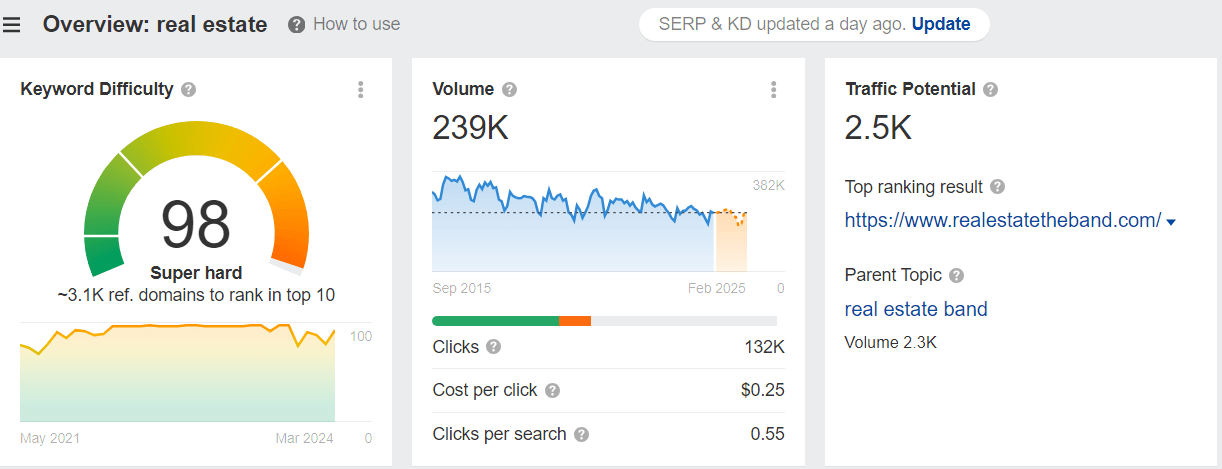Click help icon next to Traffic Potential
This screenshot has width=1222, height=469.
[x=990, y=89]
